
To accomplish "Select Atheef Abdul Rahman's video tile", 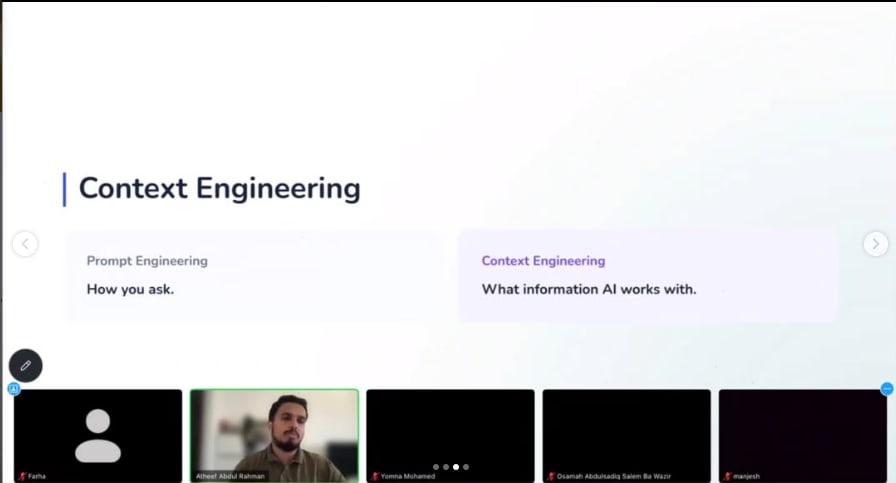I will pos(274,436).
